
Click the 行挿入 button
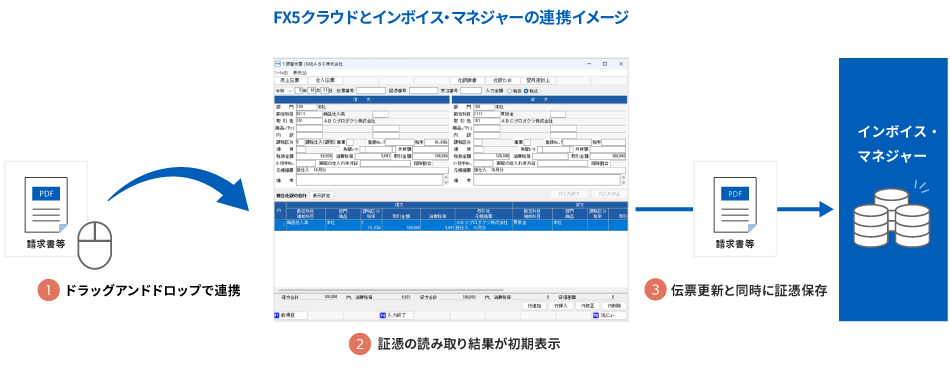tap(561, 306)
